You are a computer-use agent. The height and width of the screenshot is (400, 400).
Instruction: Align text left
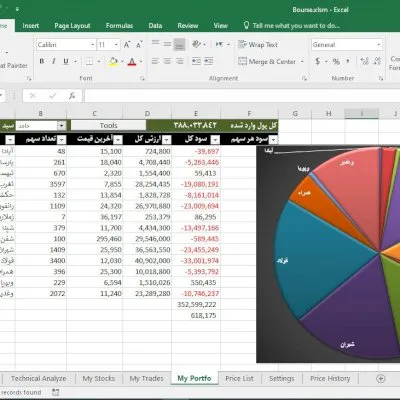155,61
